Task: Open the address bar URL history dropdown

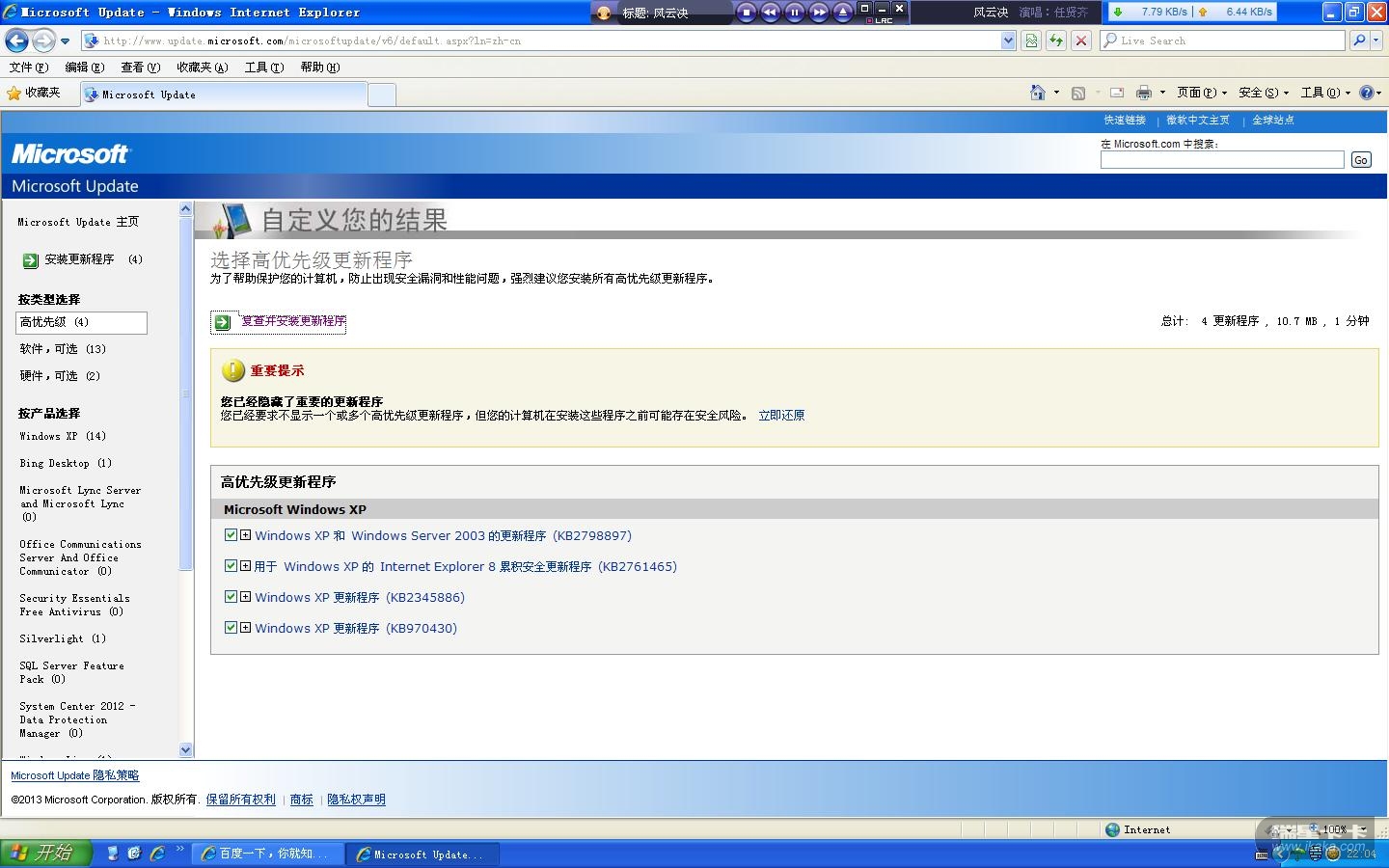Action: tap(1008, 41)
